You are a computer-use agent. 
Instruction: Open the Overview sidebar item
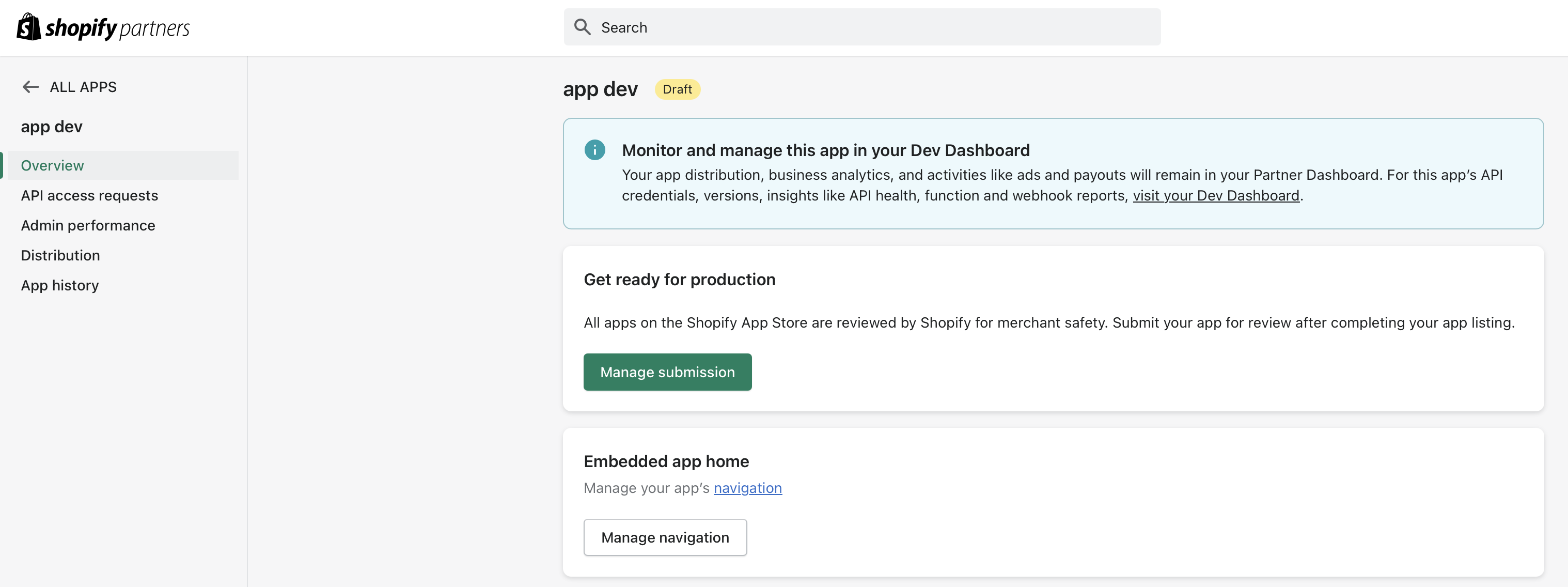click(x=52, y=166)
